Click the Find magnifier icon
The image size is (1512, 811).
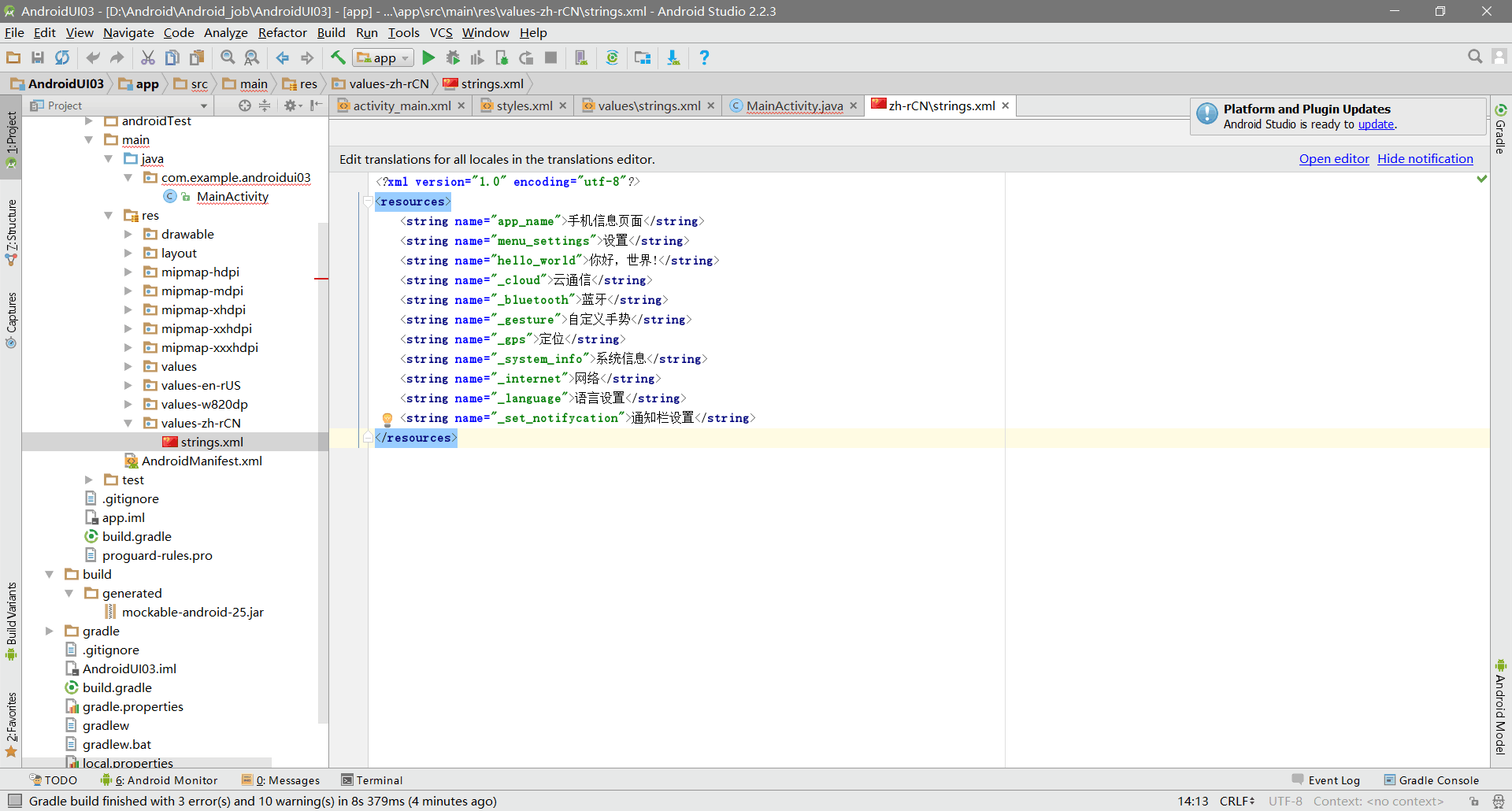click(228, 57)
